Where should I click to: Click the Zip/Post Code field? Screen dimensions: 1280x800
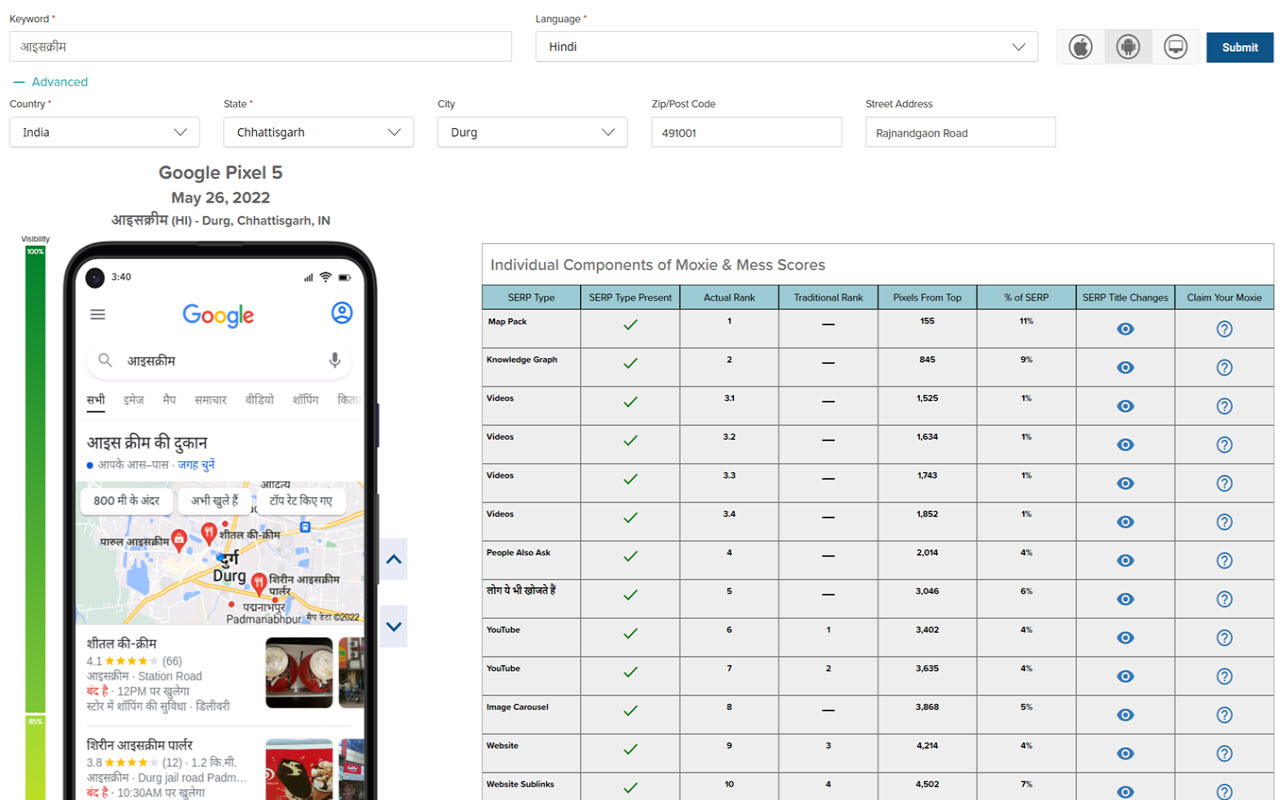747,132
